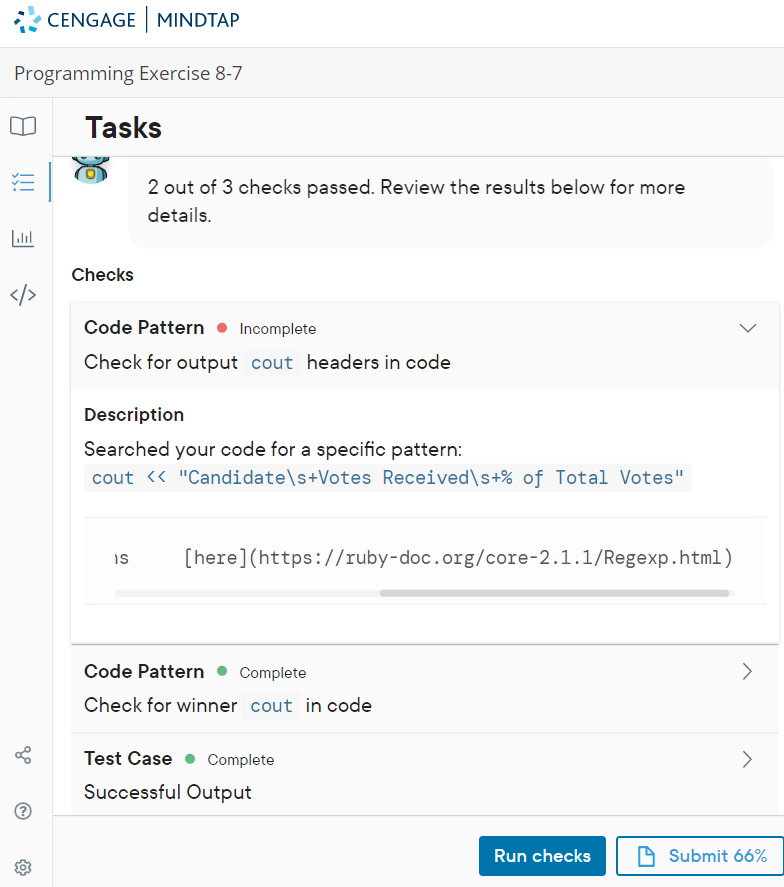Open the code editor brackets icon

[x=23, y=295]
